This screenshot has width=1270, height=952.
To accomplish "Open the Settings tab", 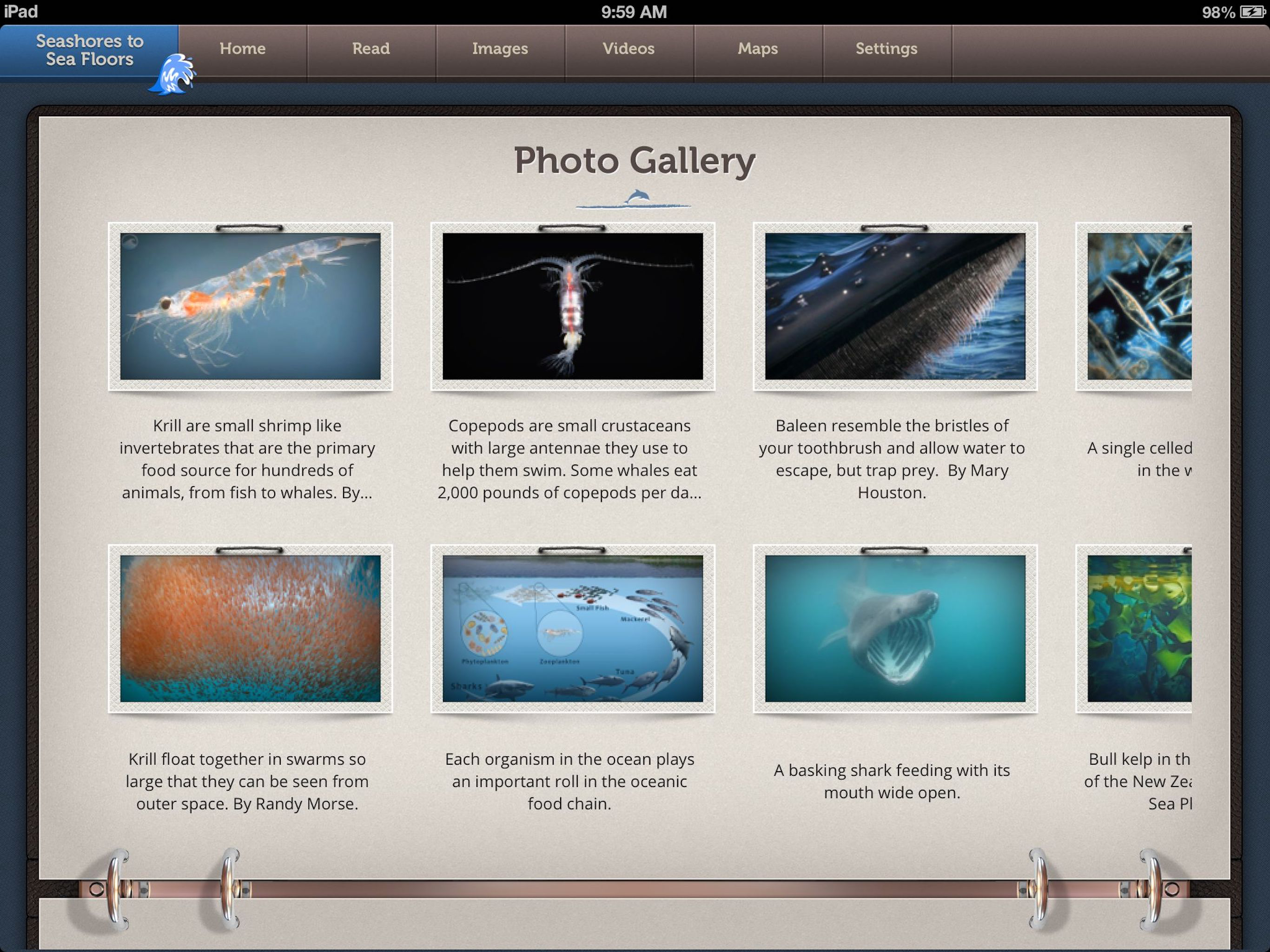I will [886, 49].
